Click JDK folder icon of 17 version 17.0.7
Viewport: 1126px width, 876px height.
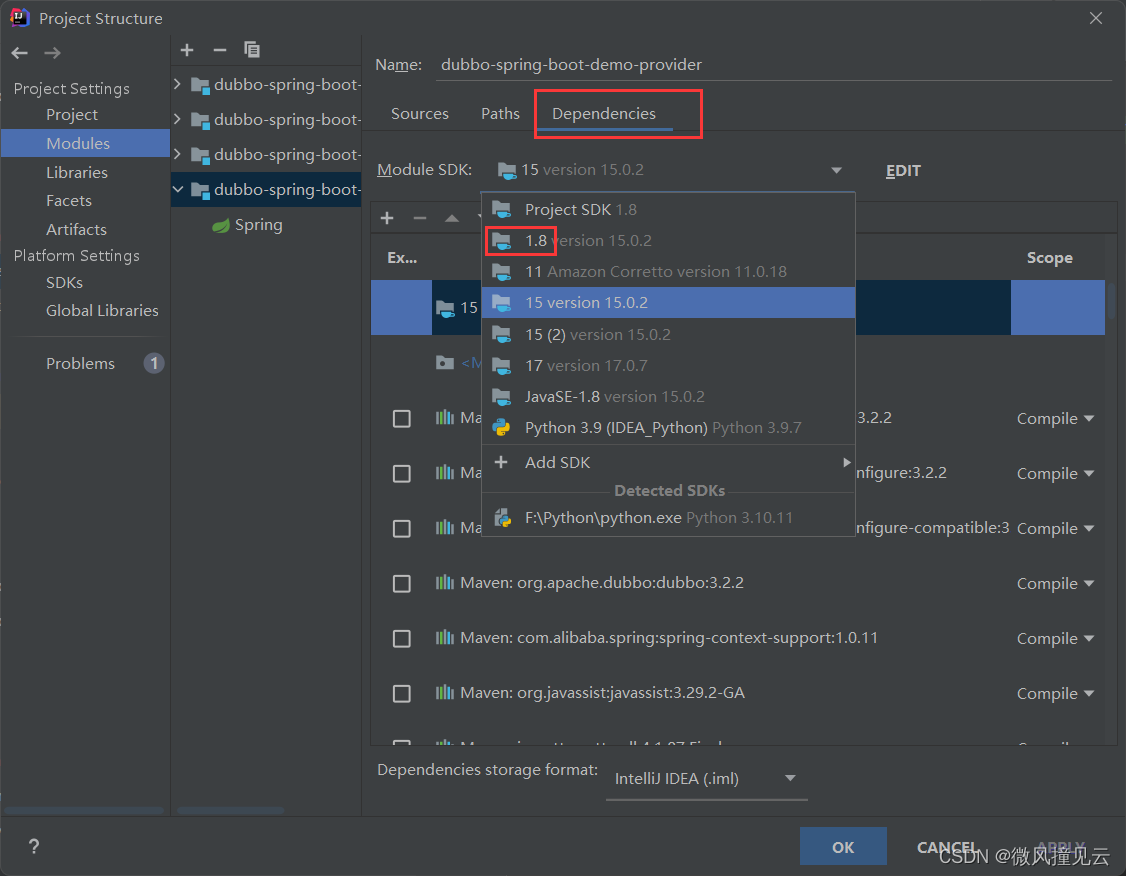pos(501,366)
